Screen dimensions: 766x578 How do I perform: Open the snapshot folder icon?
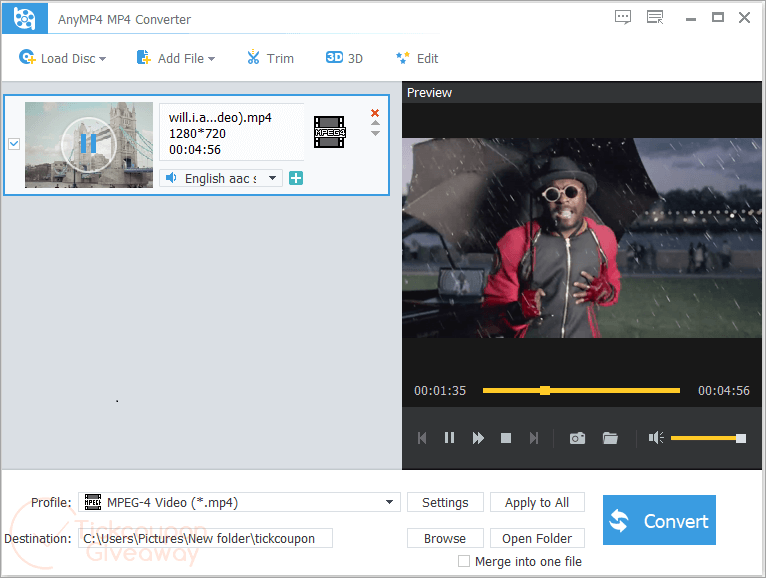(610, 438)
